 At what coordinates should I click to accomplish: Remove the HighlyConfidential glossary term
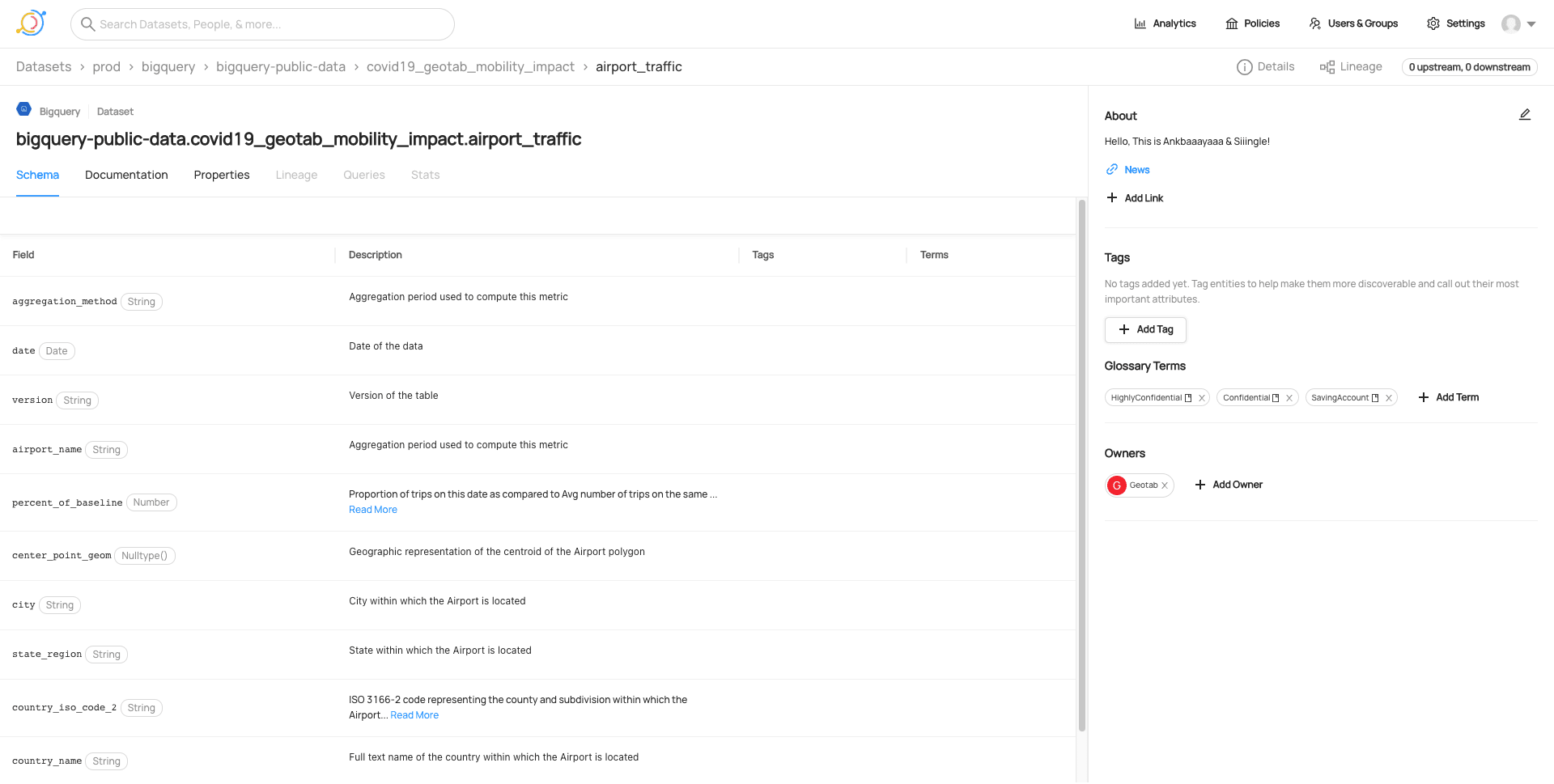1202,398
